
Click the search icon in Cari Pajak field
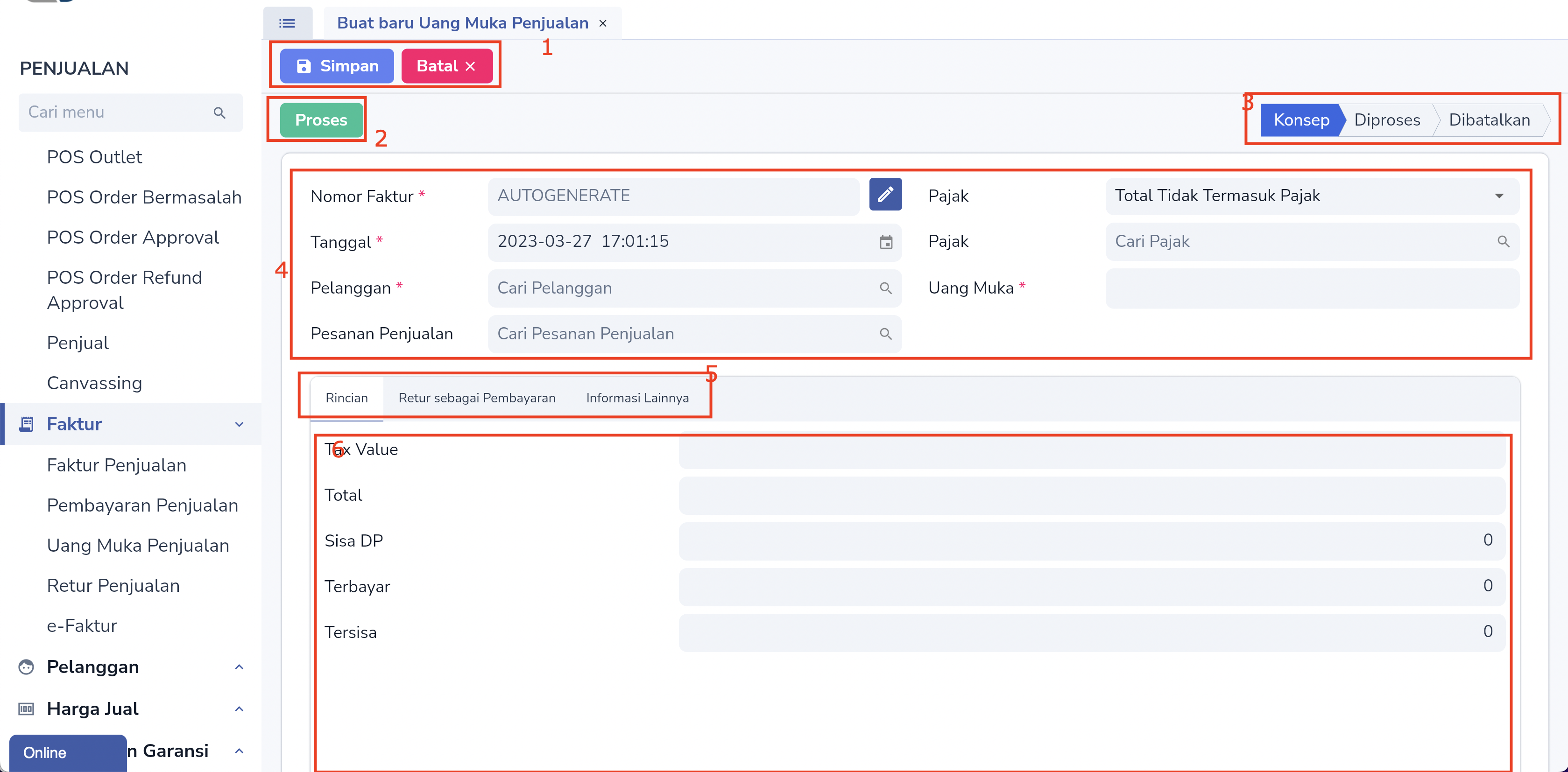(x=1503, y=241)
